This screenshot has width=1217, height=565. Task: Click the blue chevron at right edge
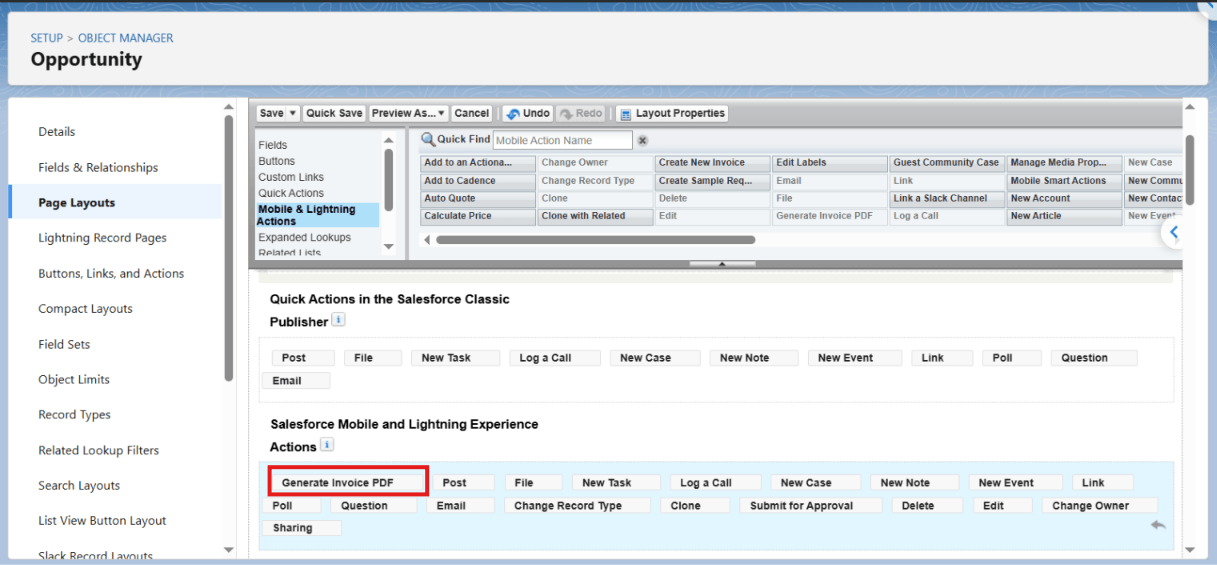[1174, 232]
